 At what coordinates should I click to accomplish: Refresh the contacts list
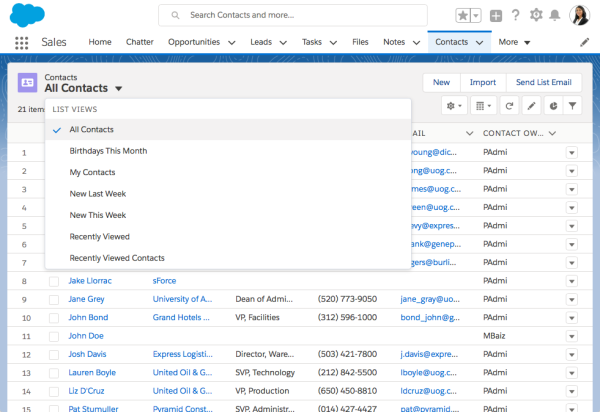pyautogui.click(x=509, y=106)
